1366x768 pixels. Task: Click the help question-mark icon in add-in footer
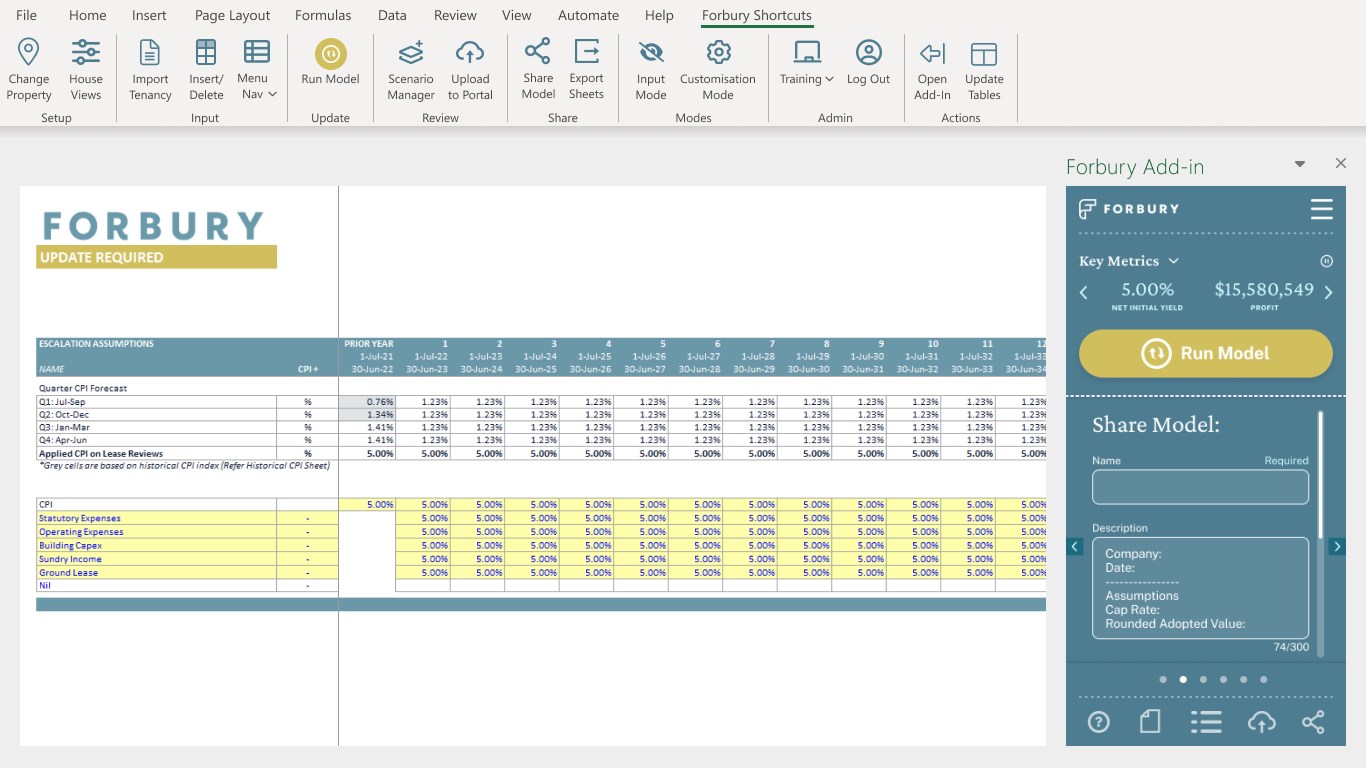coord(1098,722)
